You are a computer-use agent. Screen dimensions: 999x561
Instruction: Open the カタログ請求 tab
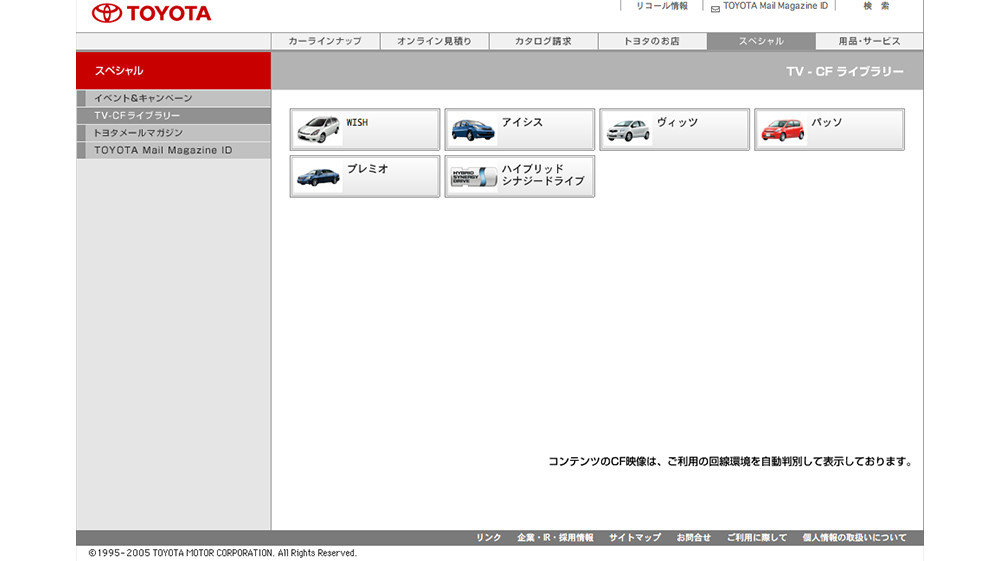pos(543,41)
